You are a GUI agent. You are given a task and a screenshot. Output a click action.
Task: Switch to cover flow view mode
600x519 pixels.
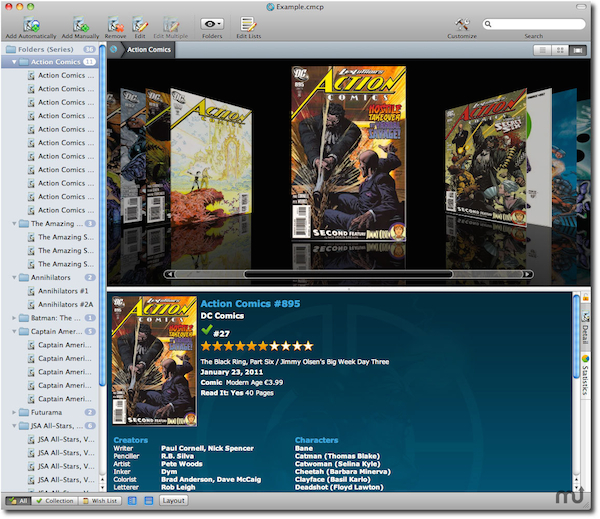578,50
